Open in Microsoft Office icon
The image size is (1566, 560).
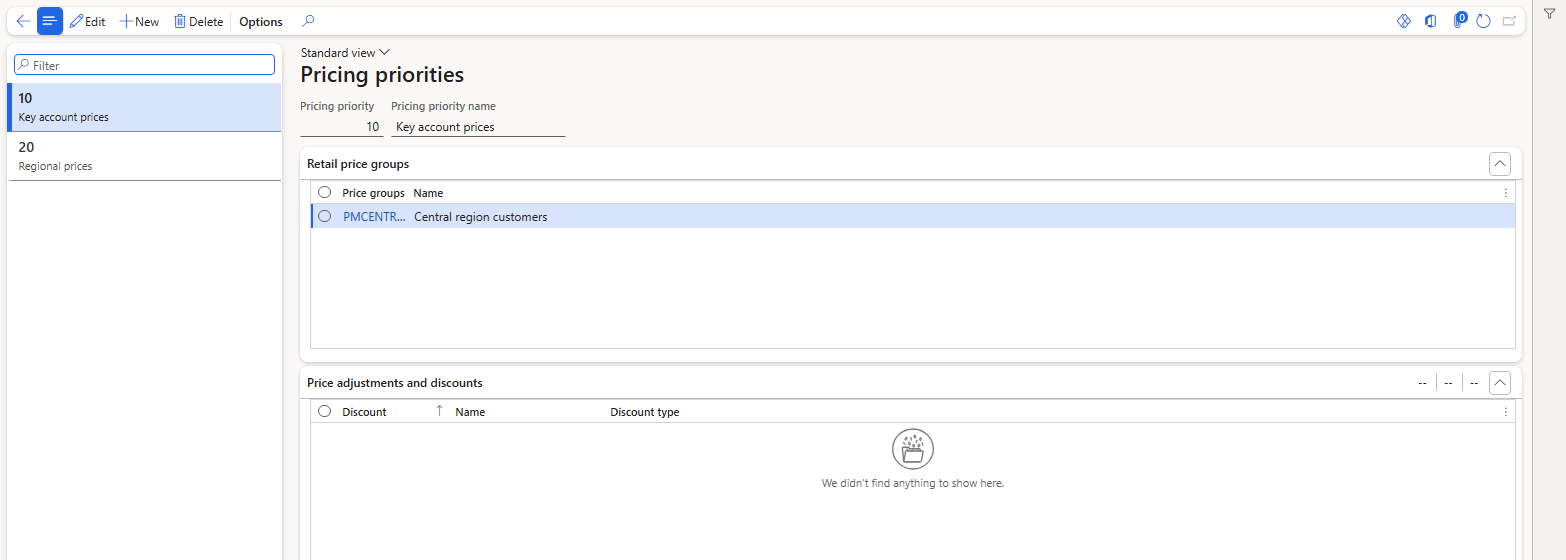1431,21
